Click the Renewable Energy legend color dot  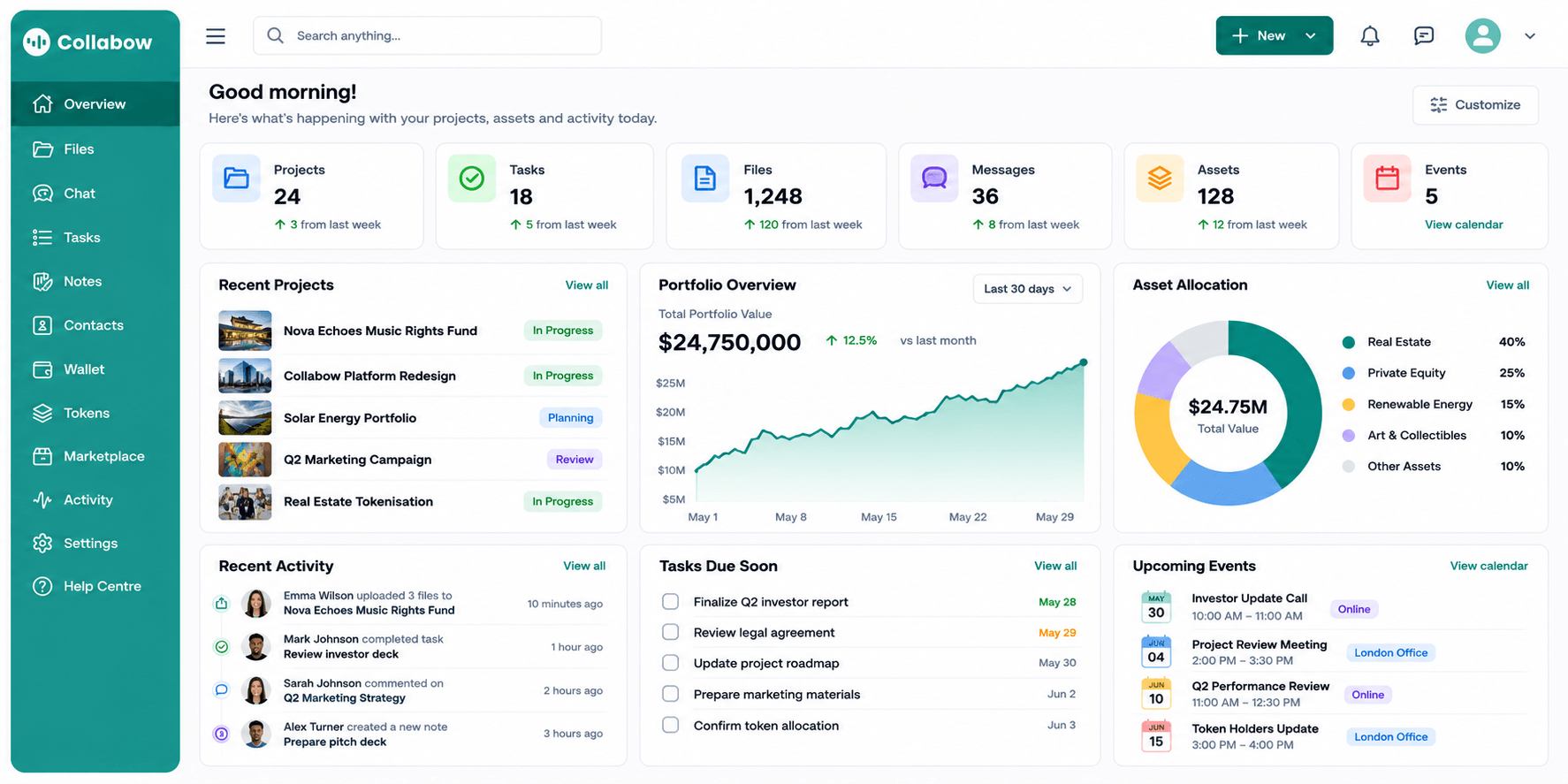point(1349,404)
